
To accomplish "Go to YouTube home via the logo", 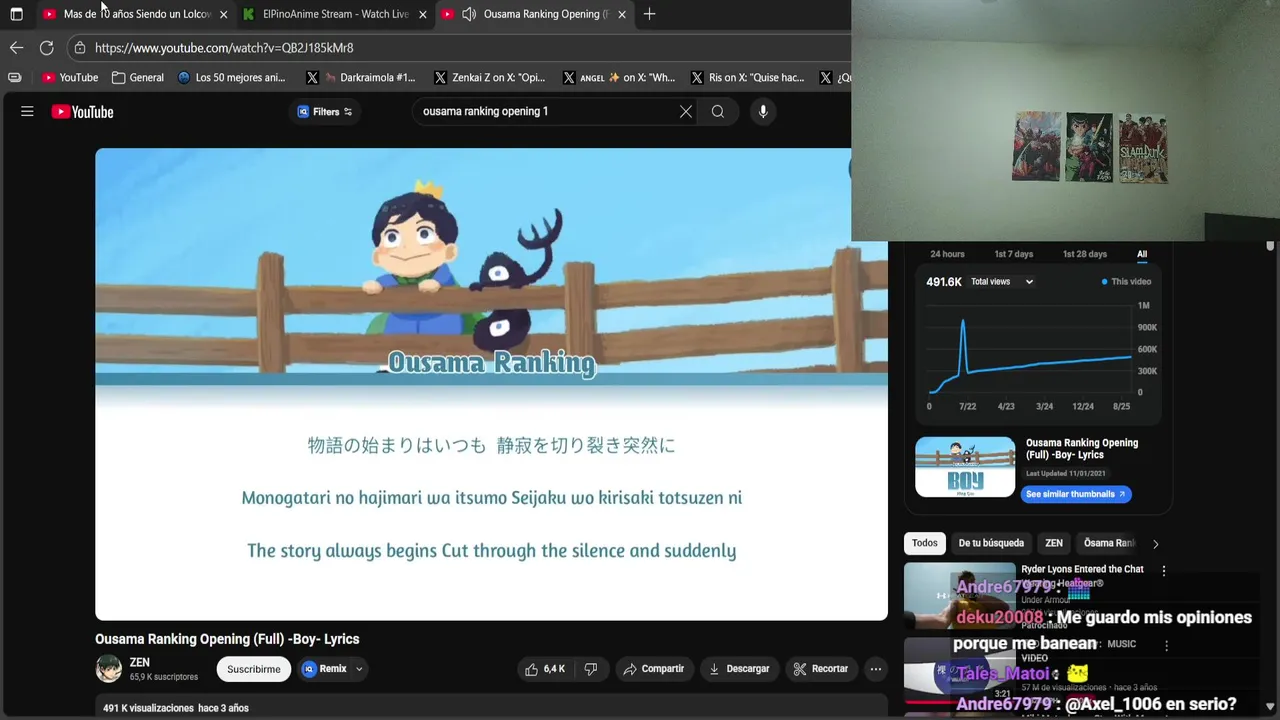I will [x=83, y=112].
